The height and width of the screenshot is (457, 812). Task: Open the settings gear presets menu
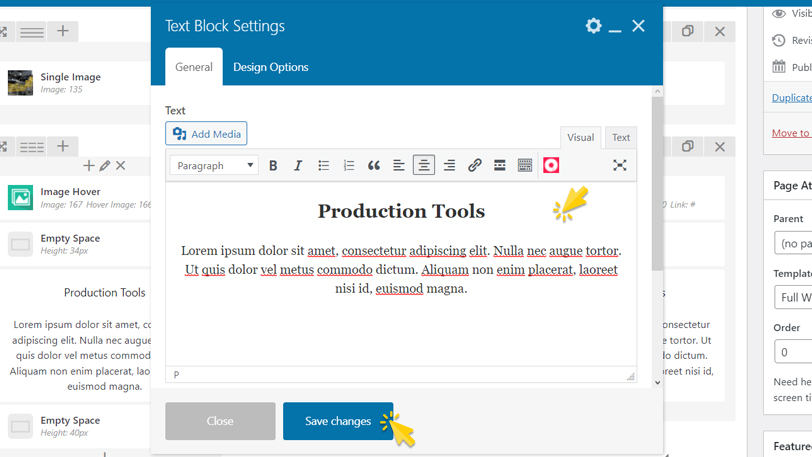point(593,26)
